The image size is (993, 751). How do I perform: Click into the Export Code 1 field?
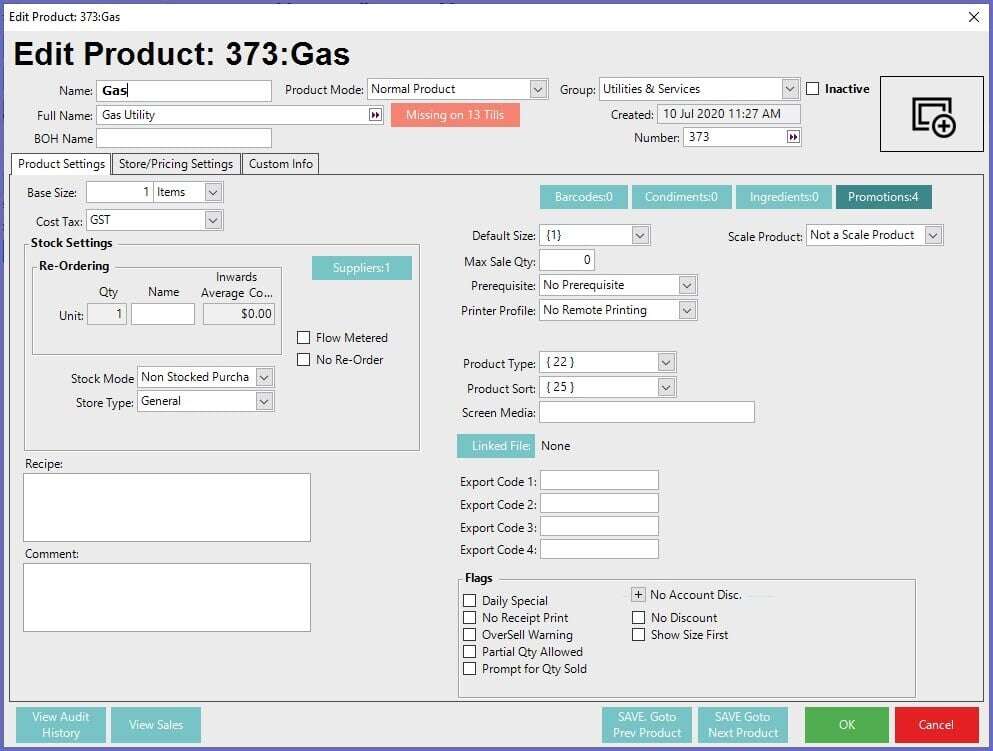pyautogui.click(x=599, y=481)
